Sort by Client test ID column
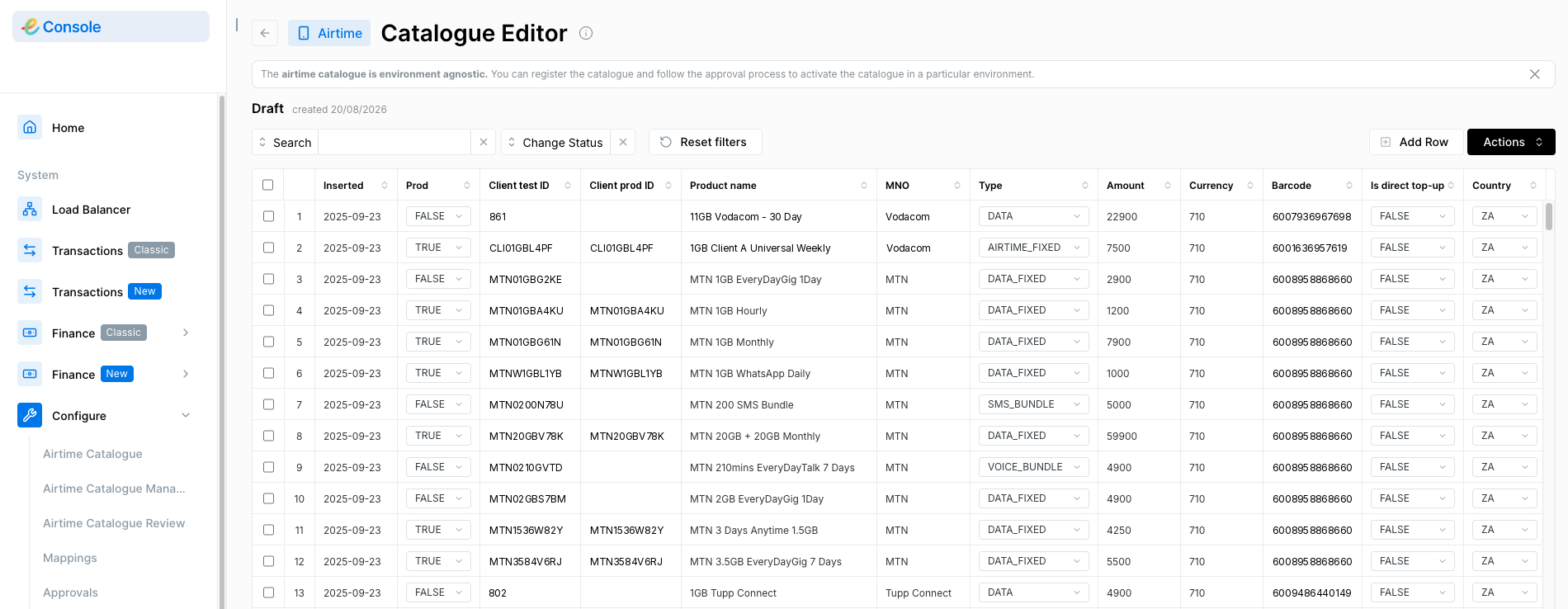Viewport: 1568px width, 609px height. [x=568, y=186]
